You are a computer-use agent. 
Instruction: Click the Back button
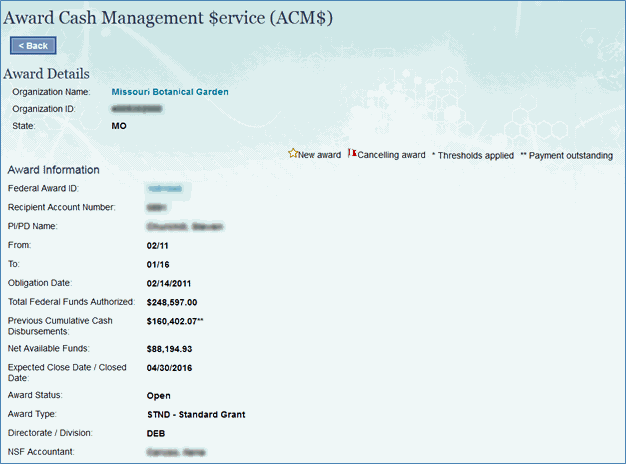coord(33,46)
